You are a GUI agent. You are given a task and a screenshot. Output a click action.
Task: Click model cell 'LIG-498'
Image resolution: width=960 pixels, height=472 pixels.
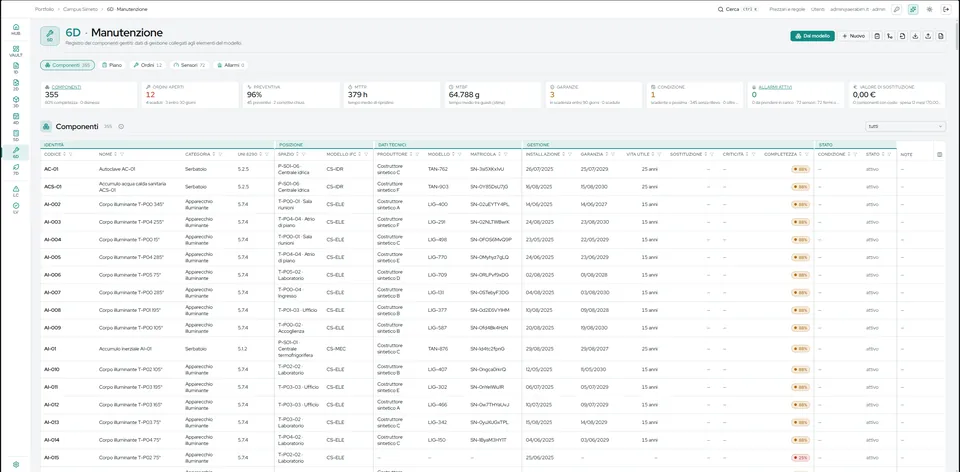437,239
